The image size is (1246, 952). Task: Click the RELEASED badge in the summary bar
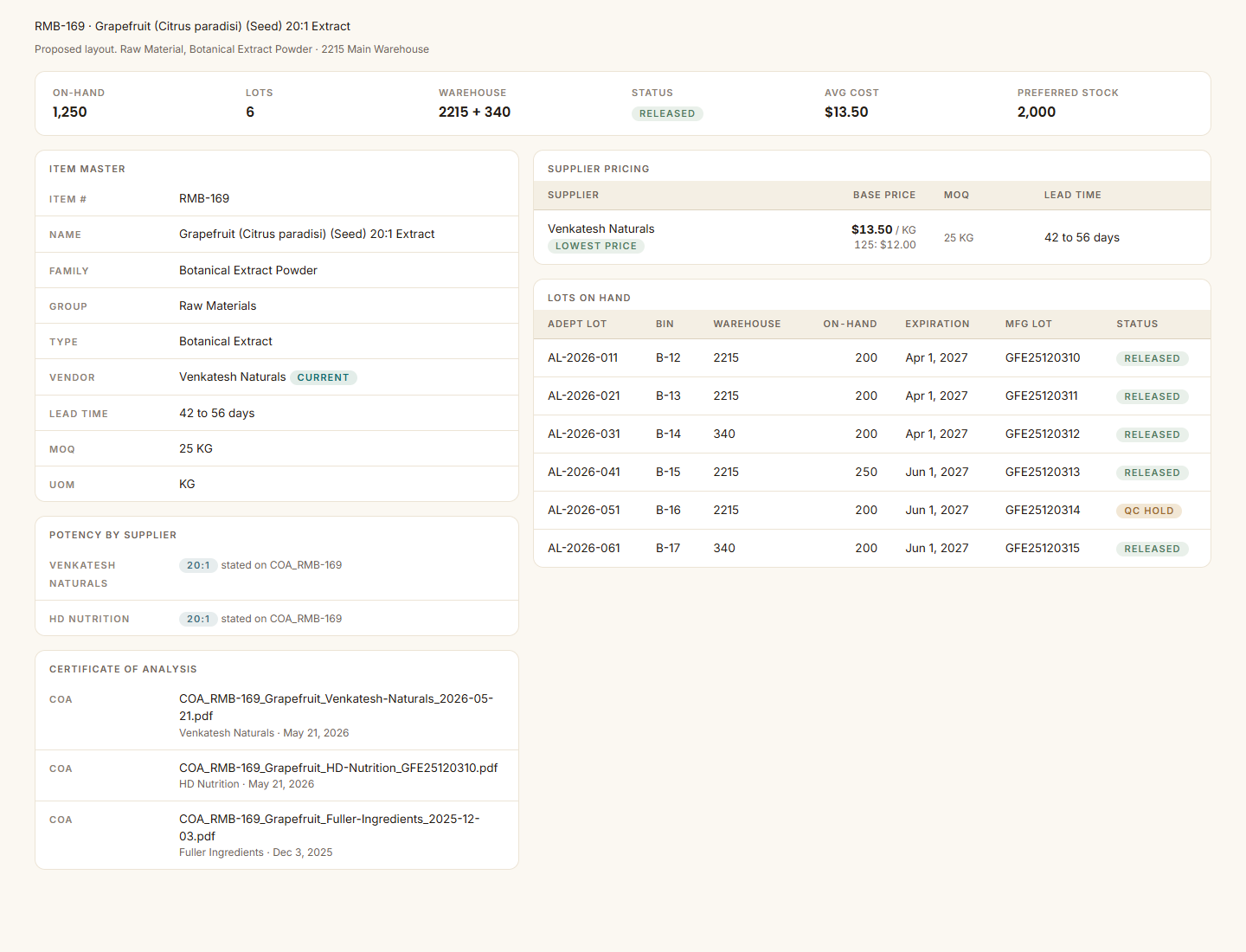click(667, 113)
